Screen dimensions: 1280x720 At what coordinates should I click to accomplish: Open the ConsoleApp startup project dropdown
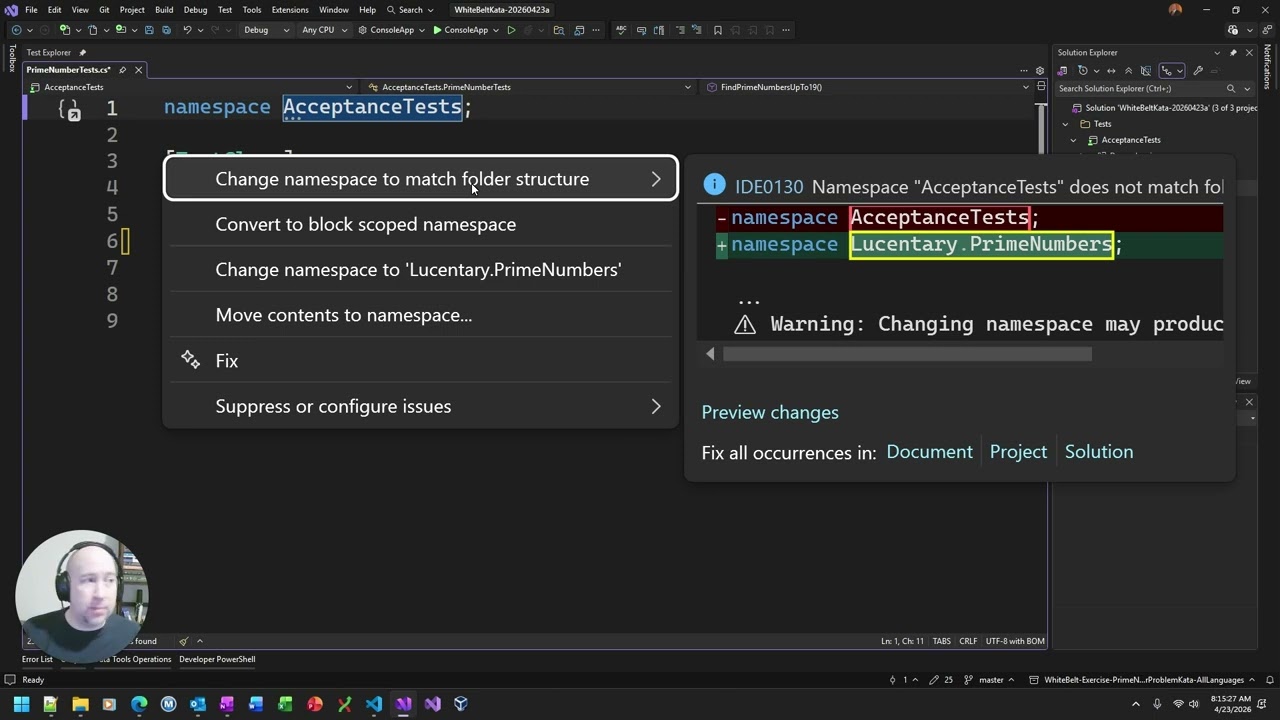pos(392,30)
